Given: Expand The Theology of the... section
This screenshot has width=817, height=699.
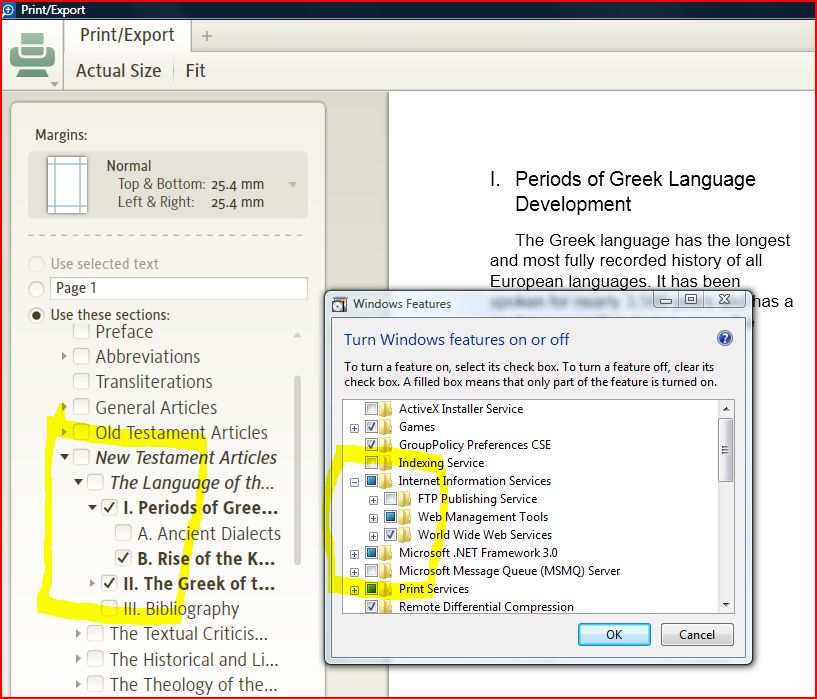Looking at the screenshot, I should click(78, 684).
